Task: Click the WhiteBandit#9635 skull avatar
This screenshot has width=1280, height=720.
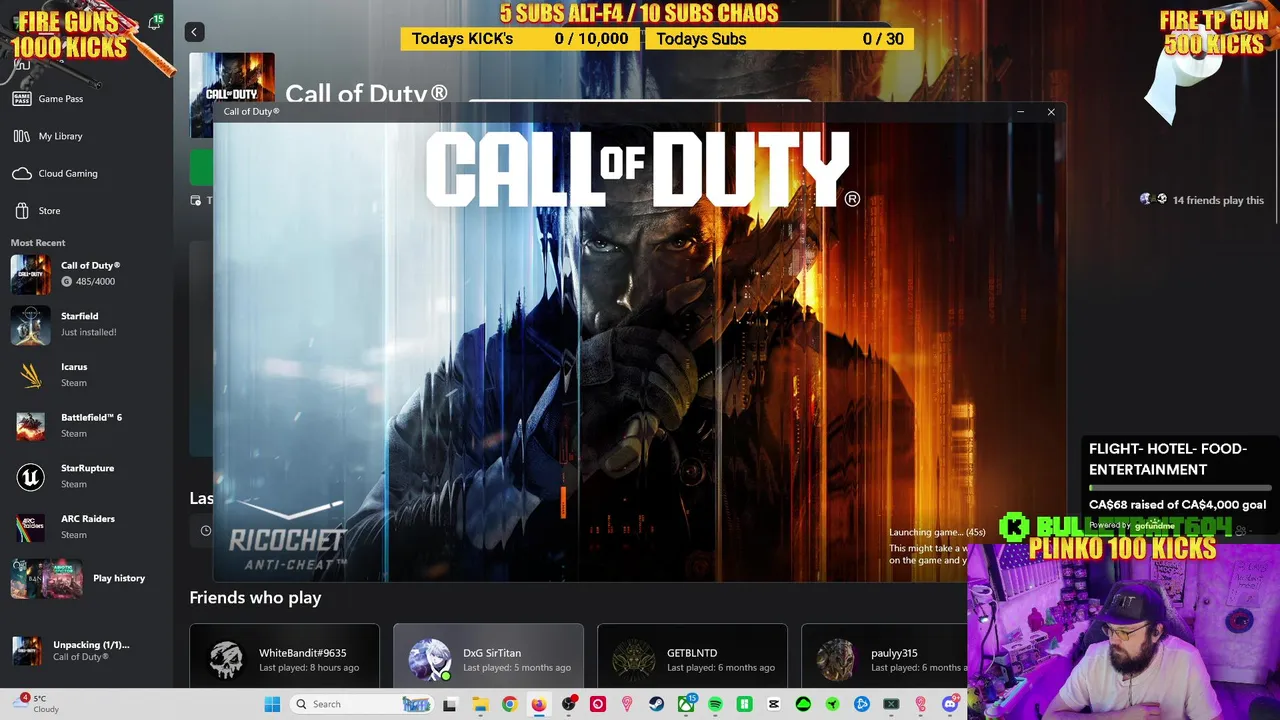Action: tap(226, 660)
